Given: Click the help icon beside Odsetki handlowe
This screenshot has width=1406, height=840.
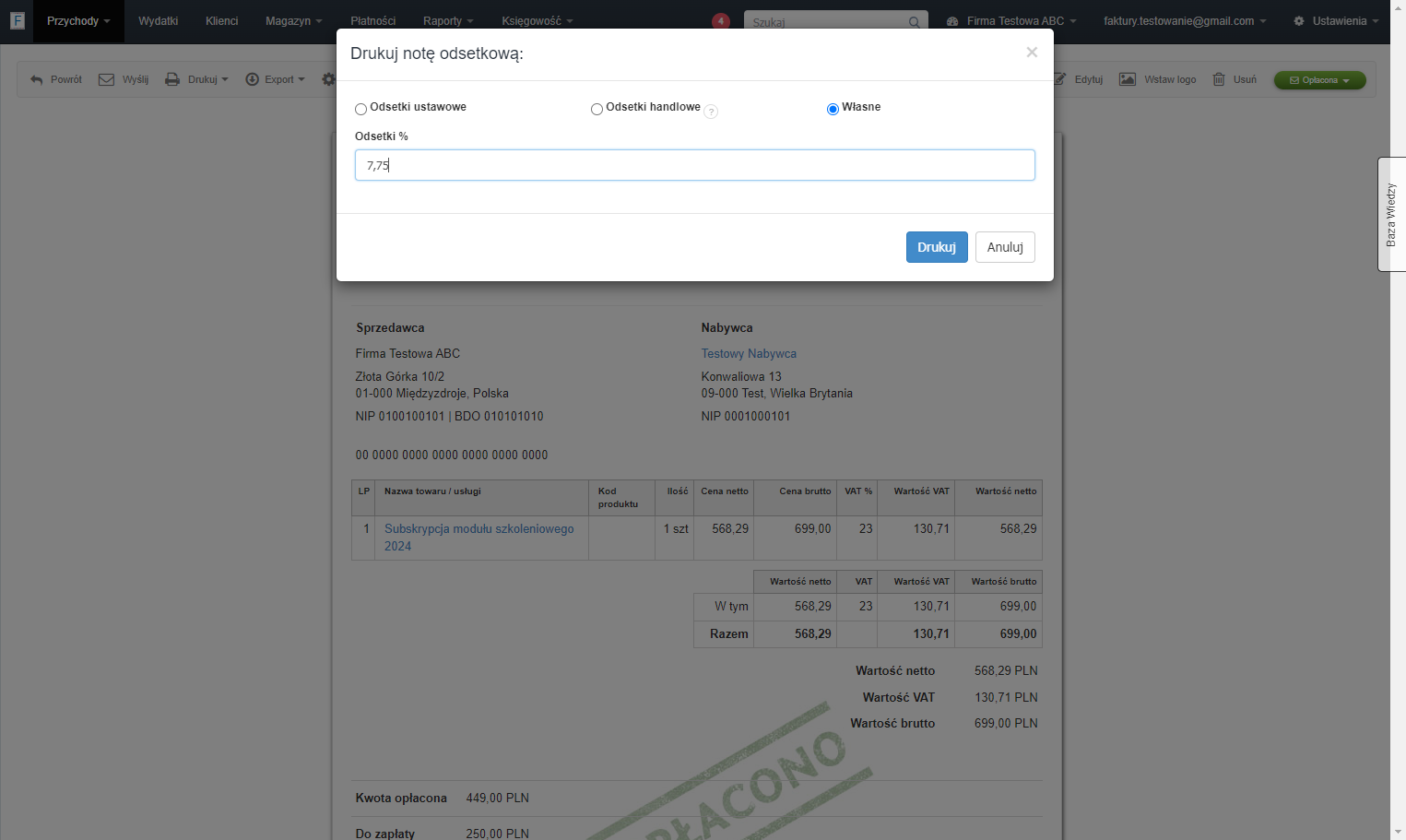Looking at the screenshot, I should click(x=711, y=112).
